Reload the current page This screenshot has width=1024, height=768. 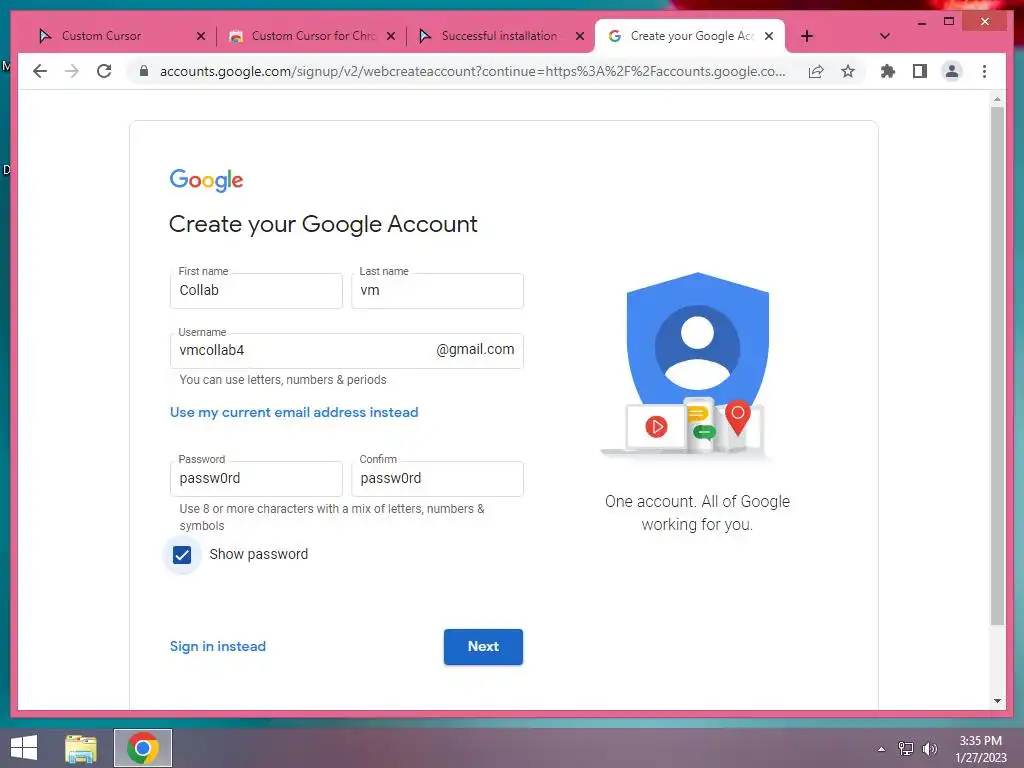(104, 71)
